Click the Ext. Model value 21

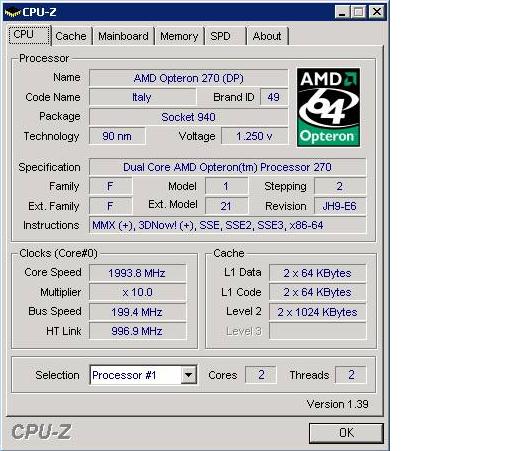pos(226,206)
